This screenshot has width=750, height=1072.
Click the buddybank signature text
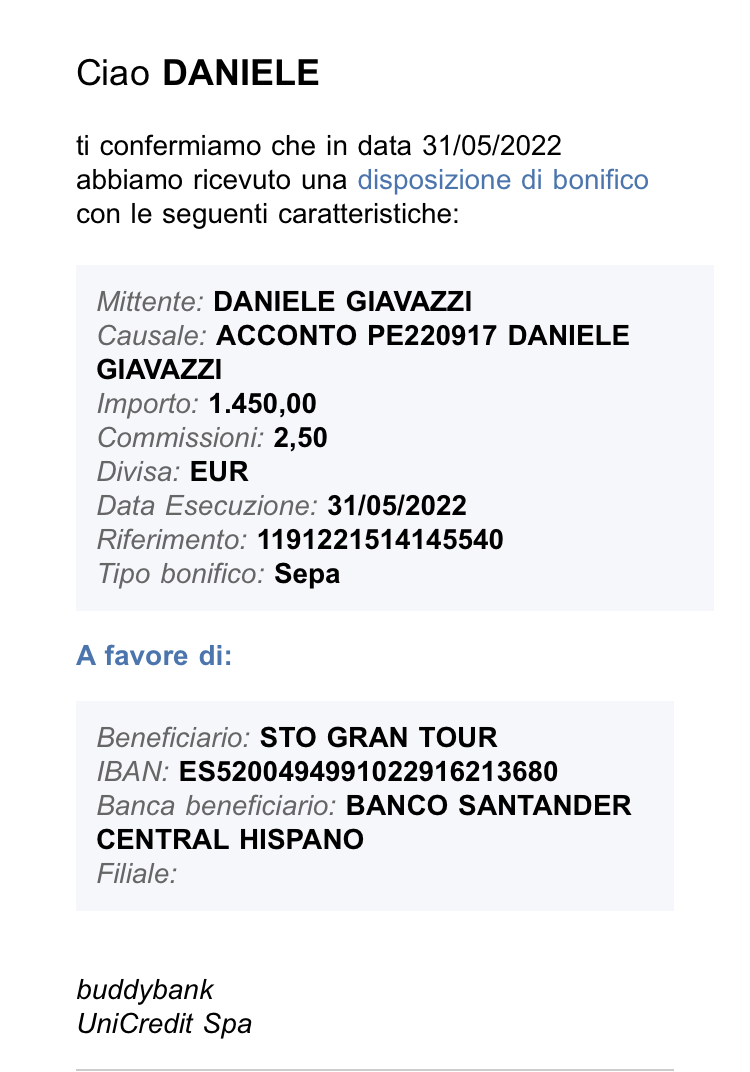coord(145,990)
